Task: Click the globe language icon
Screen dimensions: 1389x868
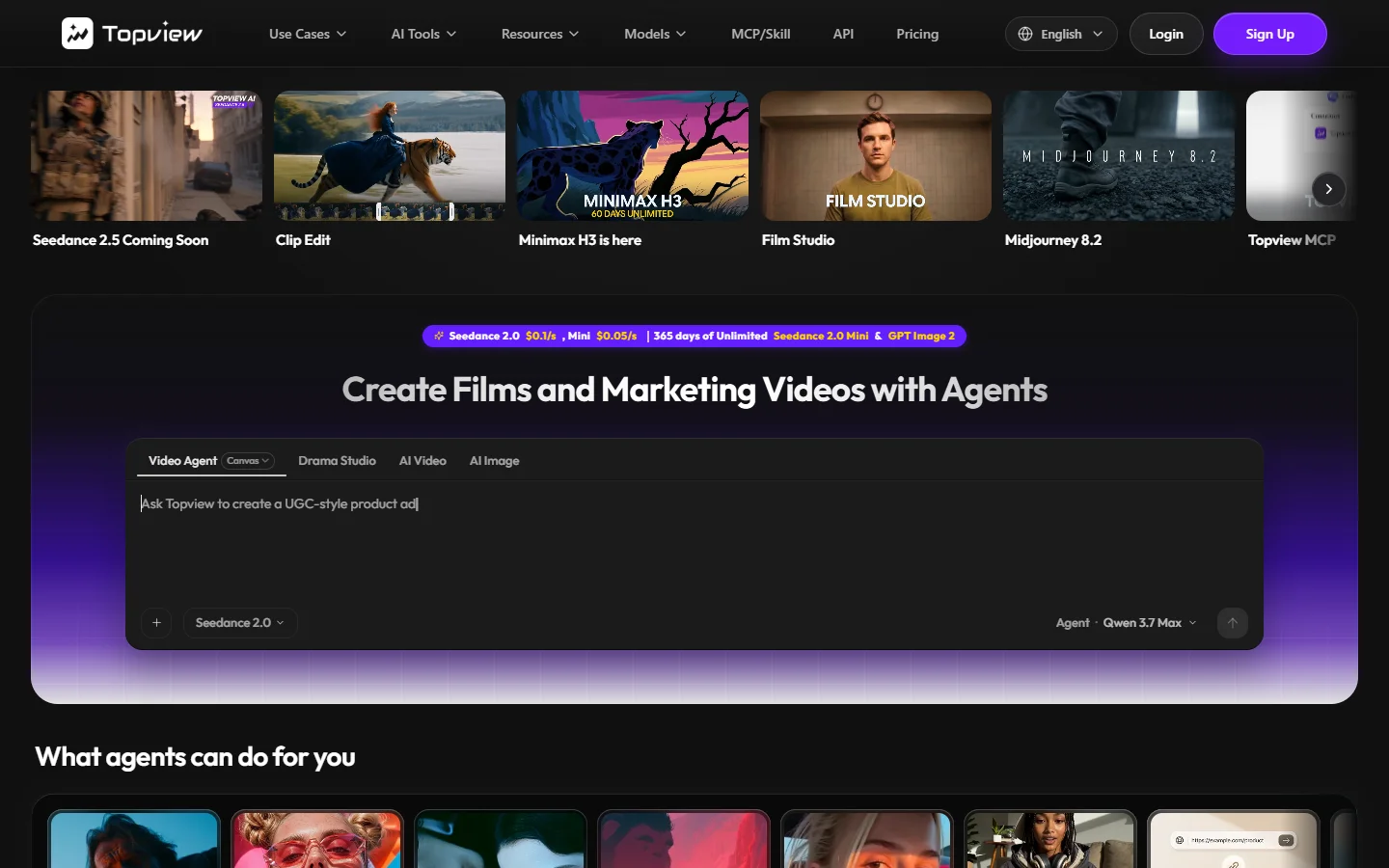Action: [x=1025, y=34]
